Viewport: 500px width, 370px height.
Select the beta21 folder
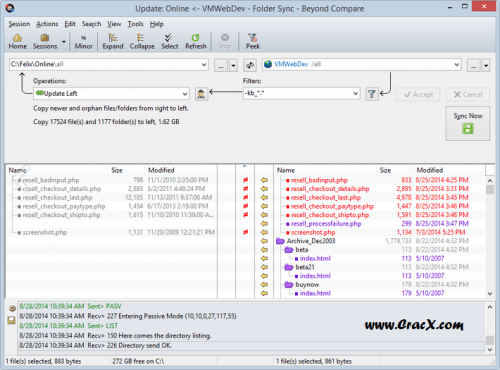tap(305, 267)
